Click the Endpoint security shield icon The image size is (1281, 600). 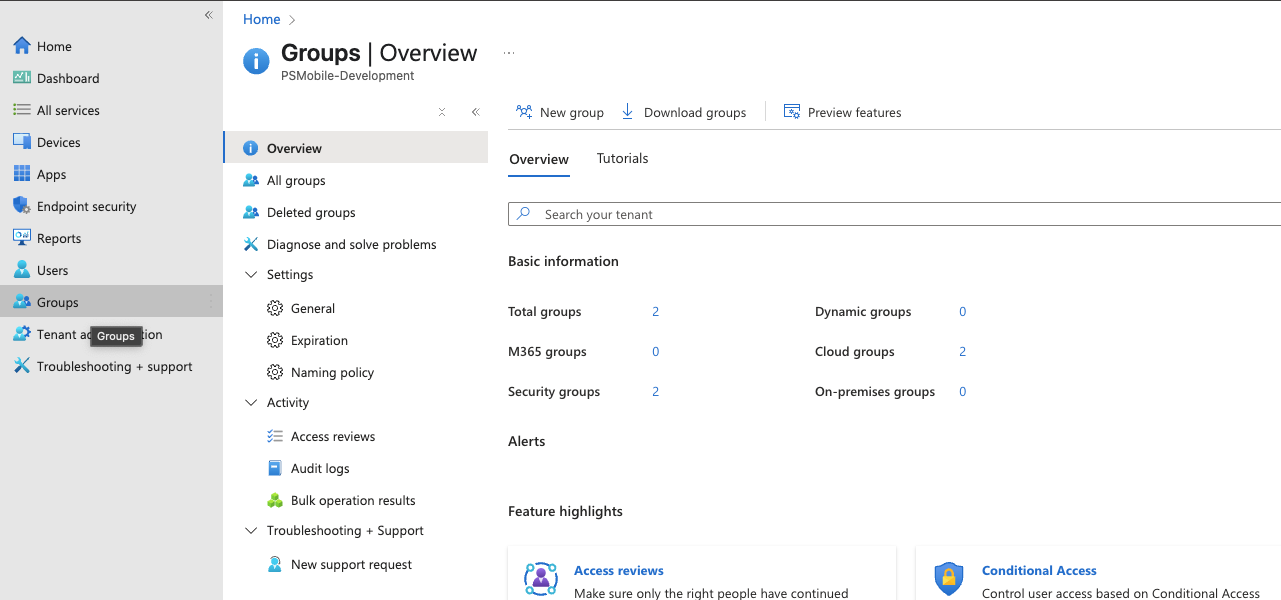21,206
